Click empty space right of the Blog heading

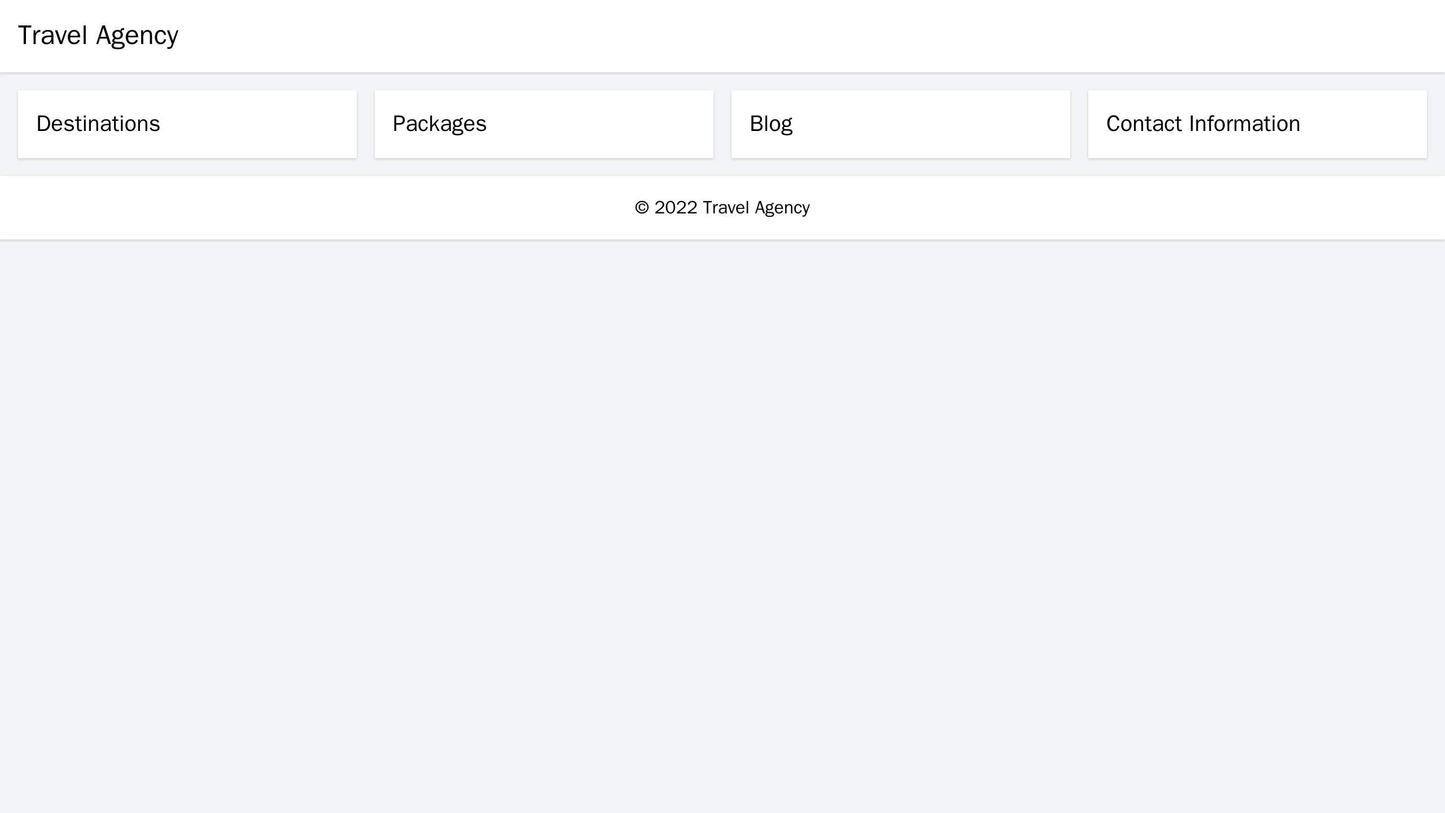[950, 124]
